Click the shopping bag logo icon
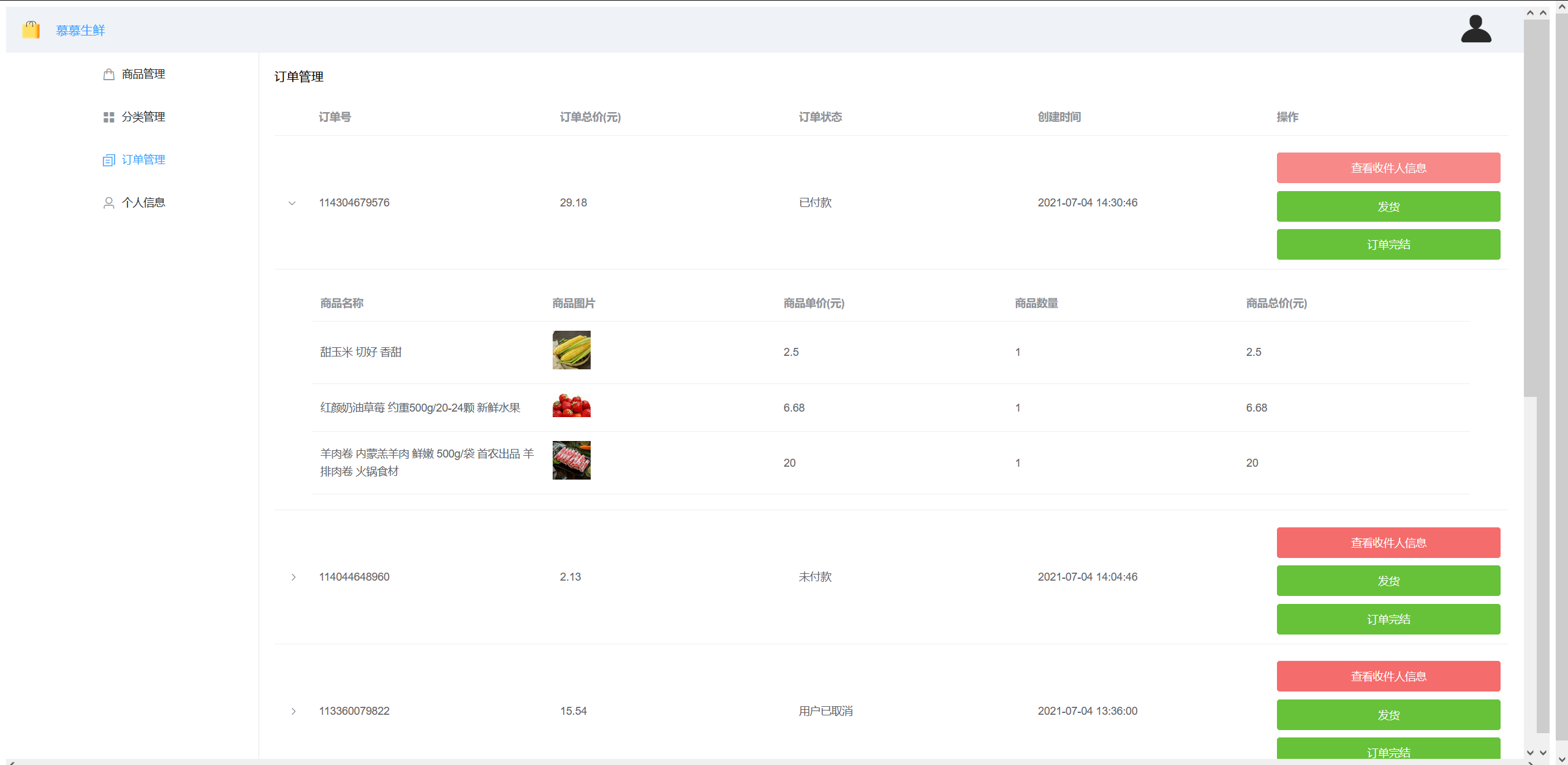This screenshot has width=1568, height=765. coord(31,29)
